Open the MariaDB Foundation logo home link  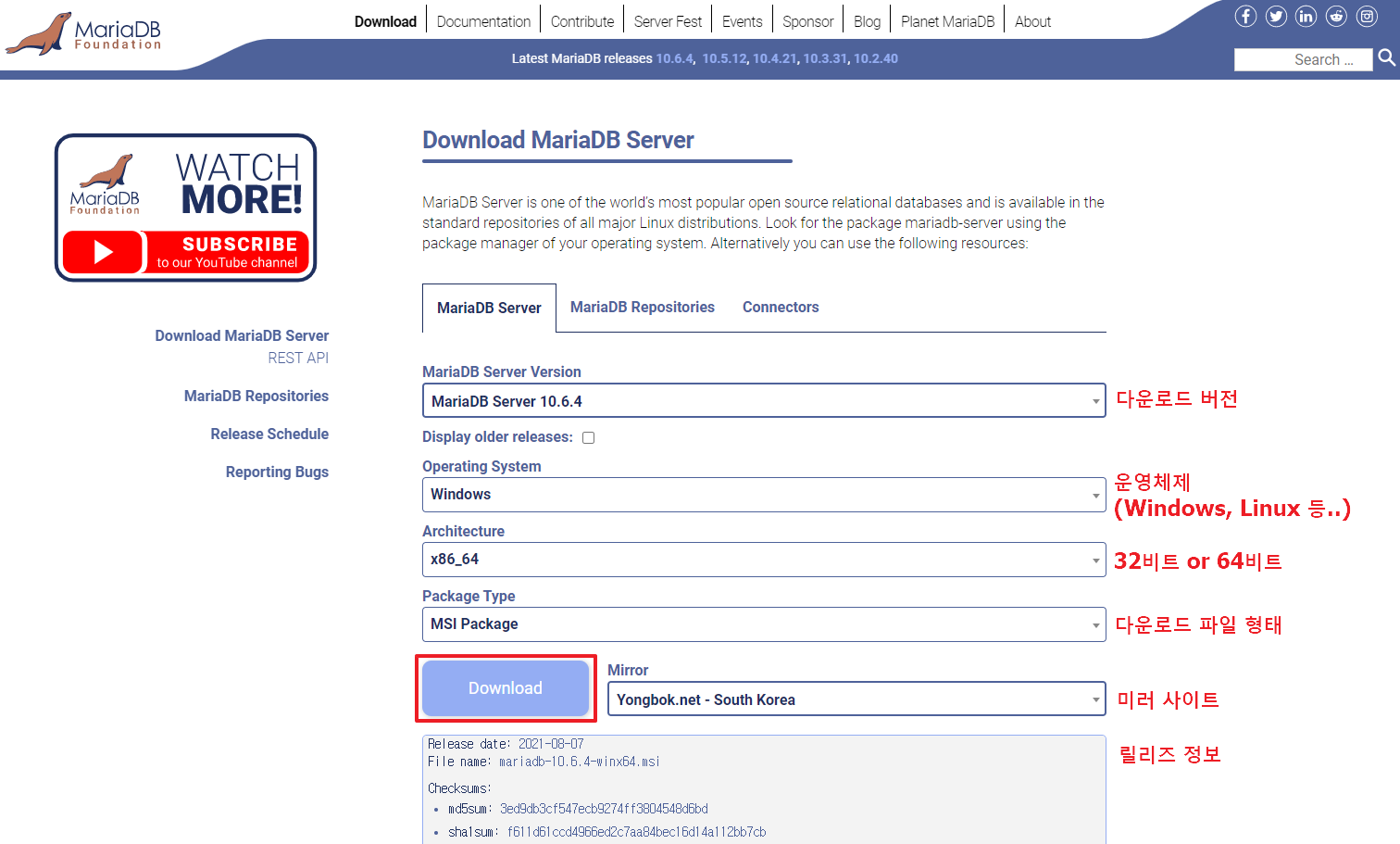point(83,32)
